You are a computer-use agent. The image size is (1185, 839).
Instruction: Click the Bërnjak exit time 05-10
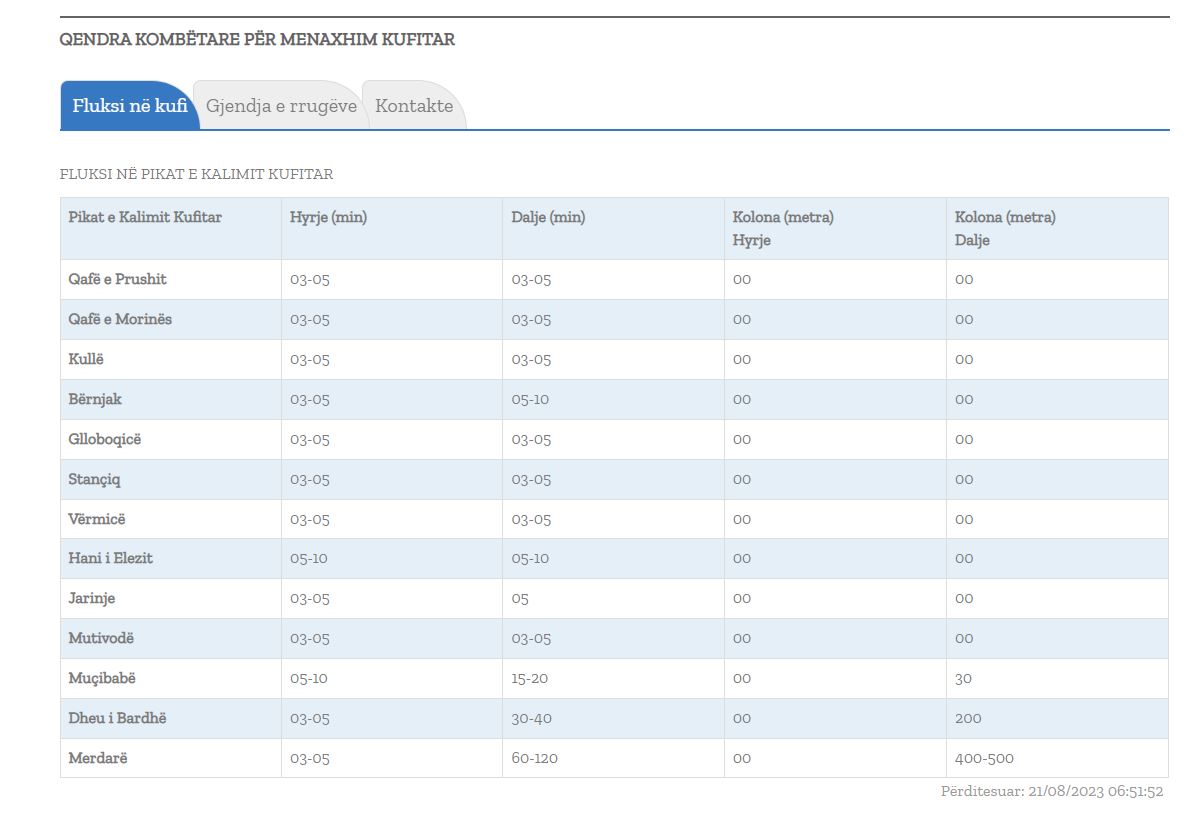coord(530,399)
